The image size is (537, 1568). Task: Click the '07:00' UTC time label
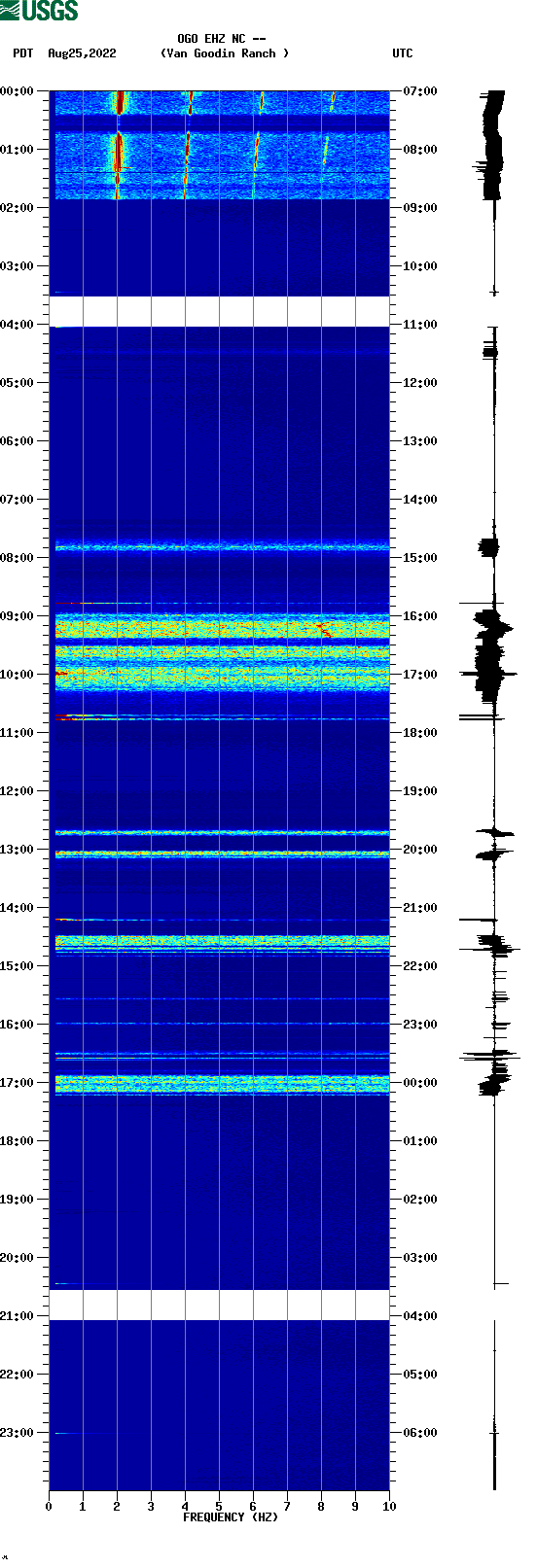pyautogui.click(x=420, y=91)
